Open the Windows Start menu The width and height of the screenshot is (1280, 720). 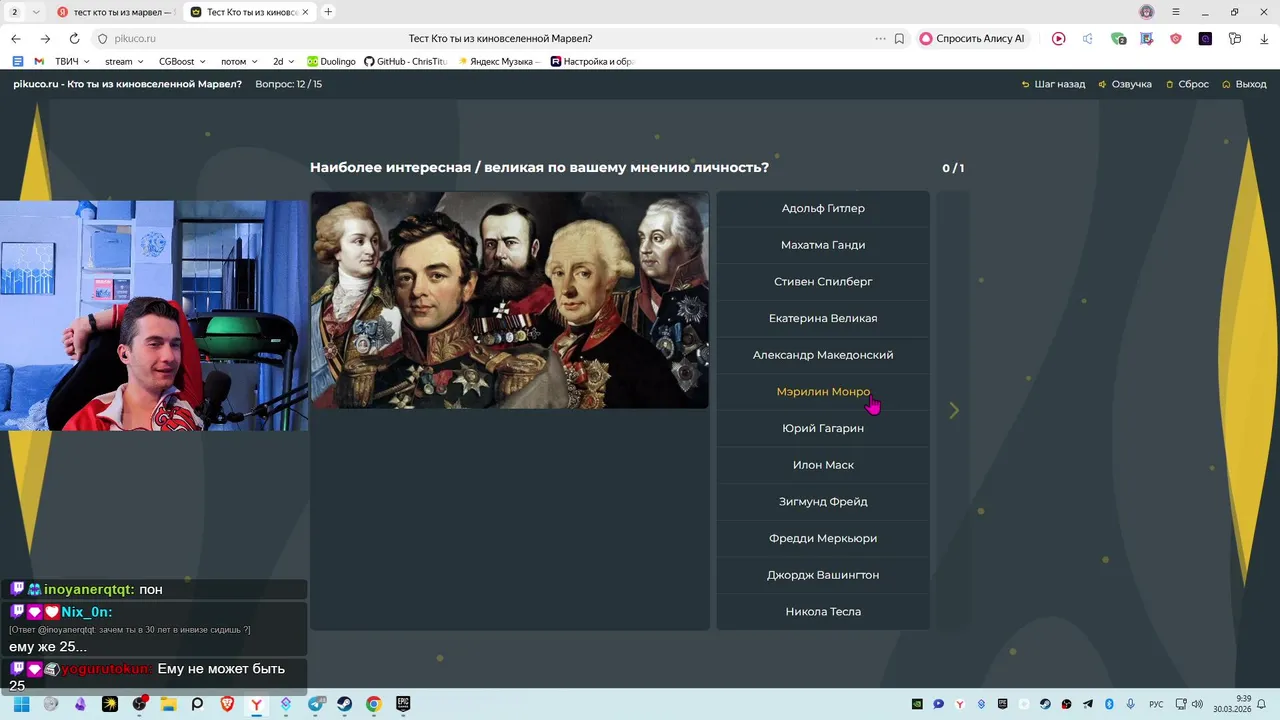(x=21, y=704)
